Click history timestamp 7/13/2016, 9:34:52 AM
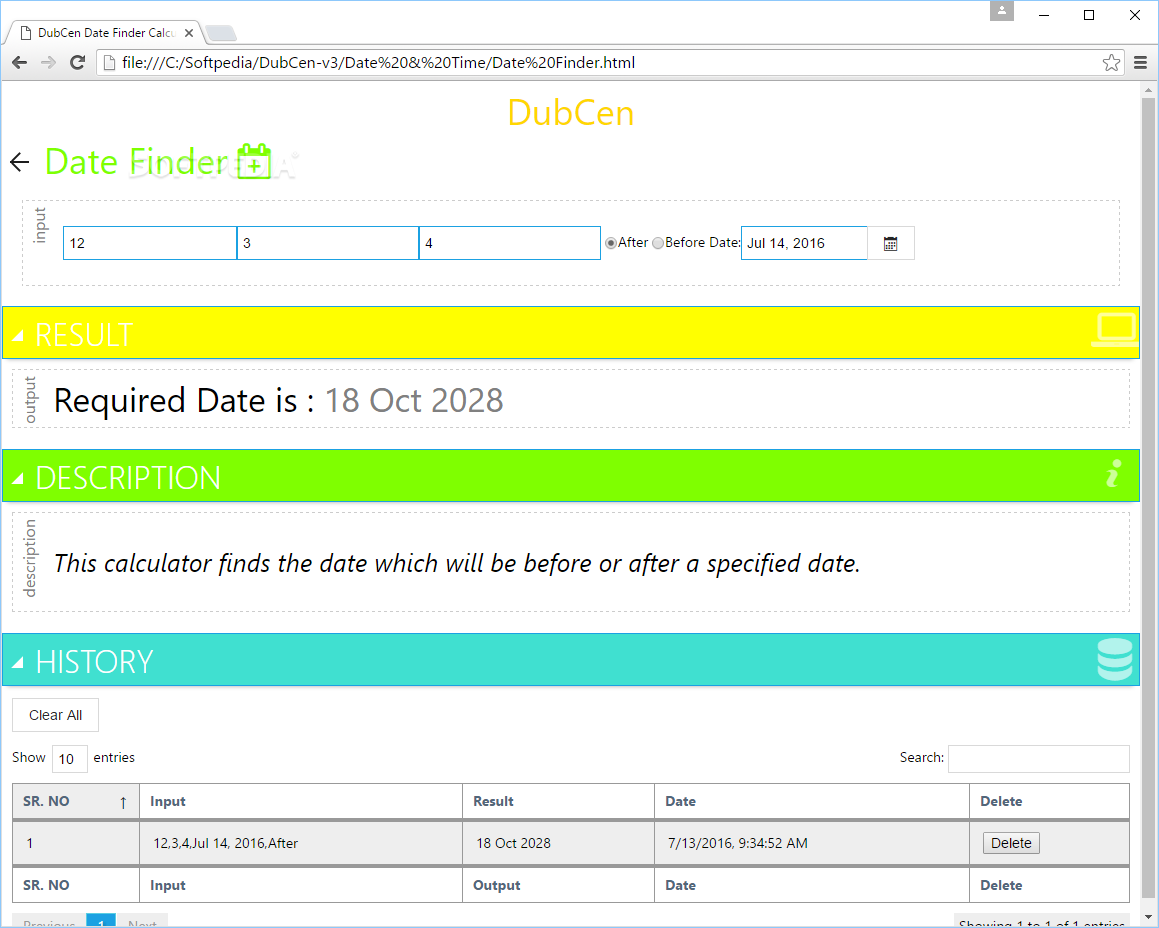This screenshot has height=928, width=1159. (738, 843)
